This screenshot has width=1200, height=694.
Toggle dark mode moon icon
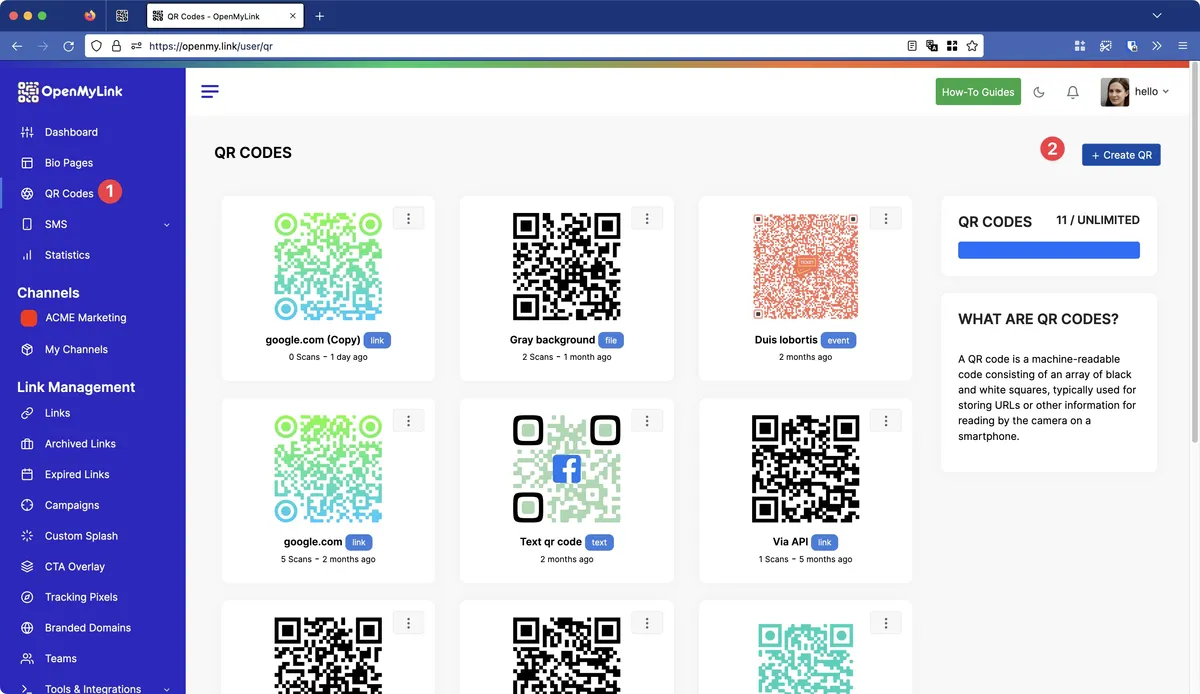pos(1039,92)
